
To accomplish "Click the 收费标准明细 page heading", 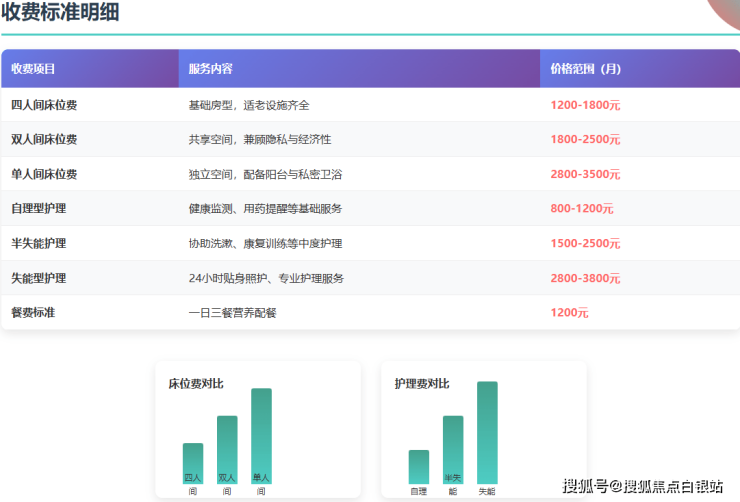I will pyautogui.click(x=62, y=12).
